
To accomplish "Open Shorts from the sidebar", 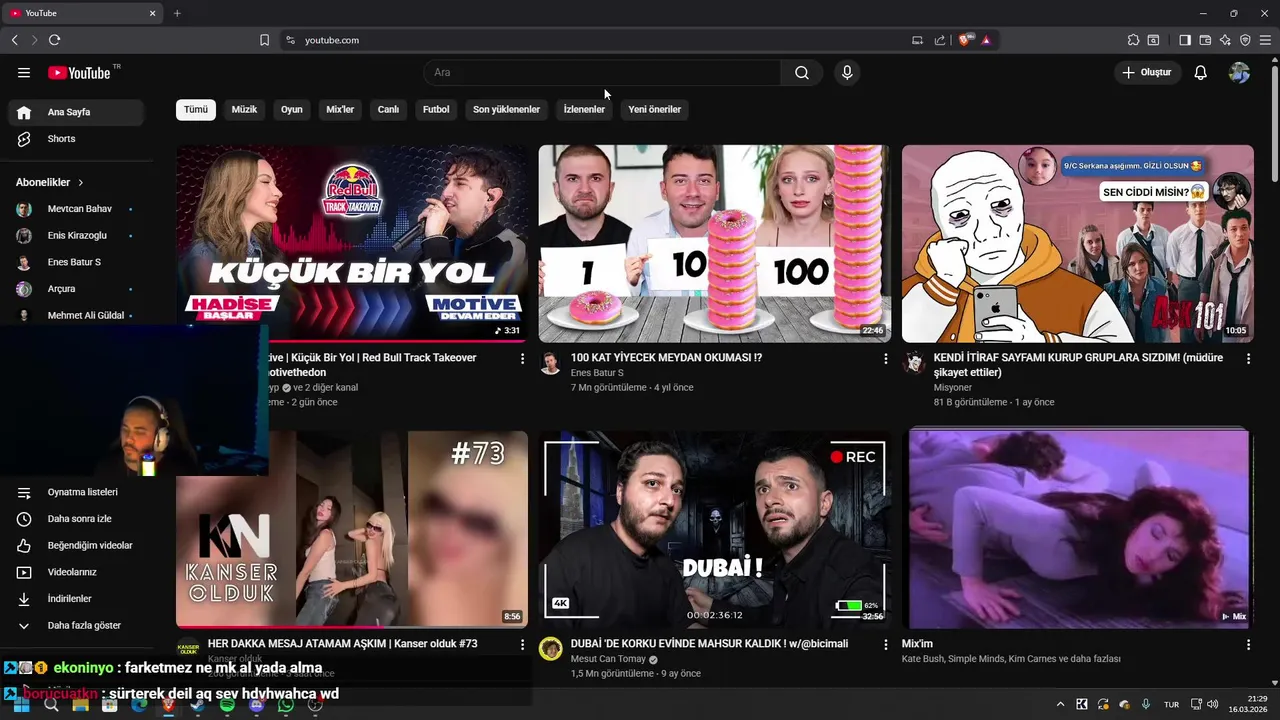I will tap(76, 139).
